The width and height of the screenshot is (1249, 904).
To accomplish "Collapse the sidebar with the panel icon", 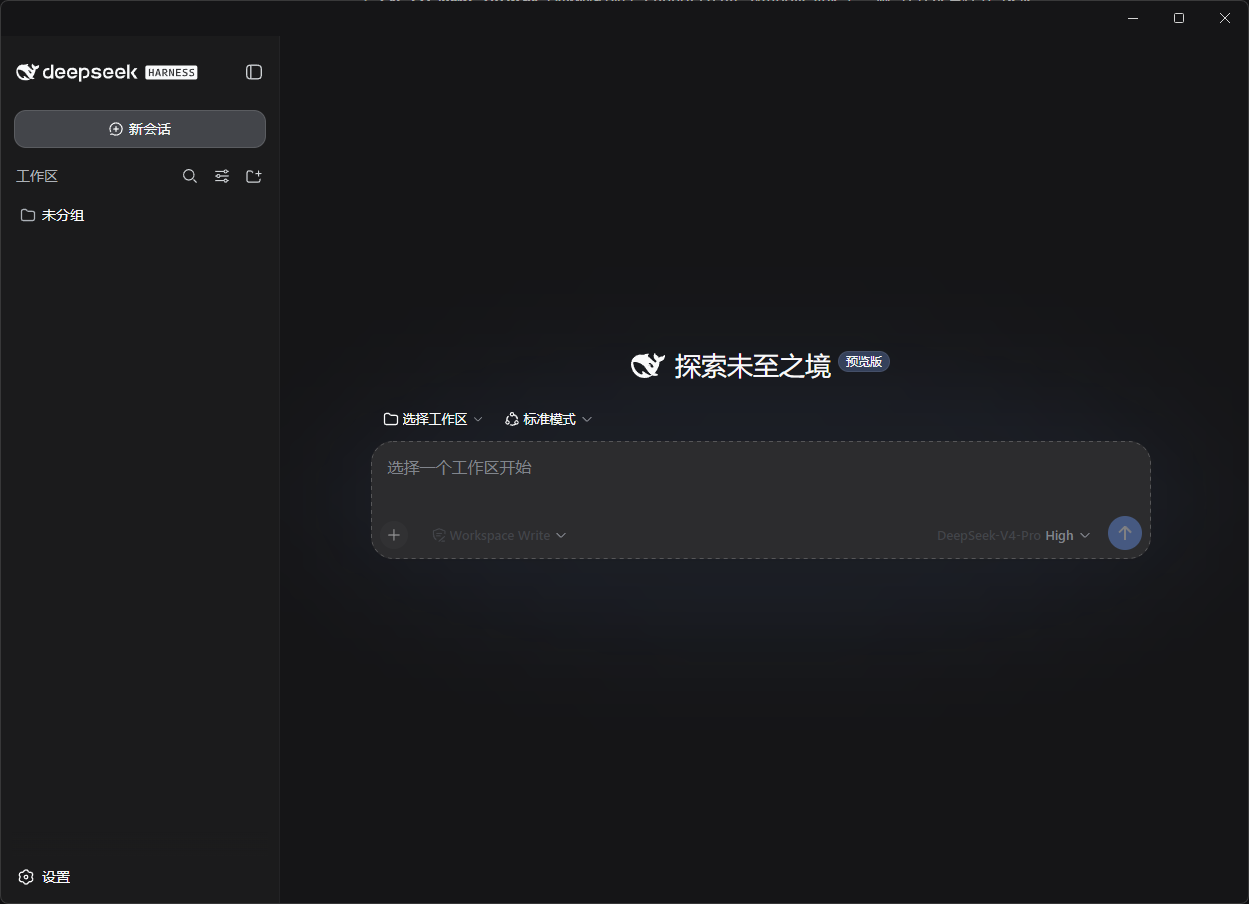I will point(254,72).
